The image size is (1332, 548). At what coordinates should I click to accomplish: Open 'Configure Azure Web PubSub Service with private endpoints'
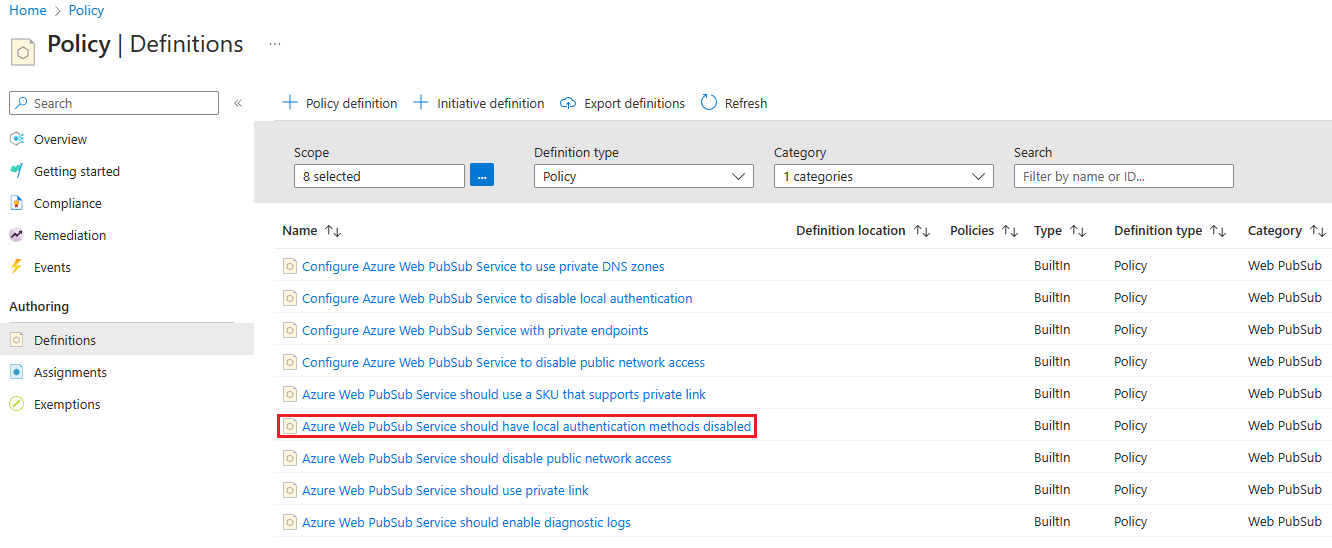475,330
